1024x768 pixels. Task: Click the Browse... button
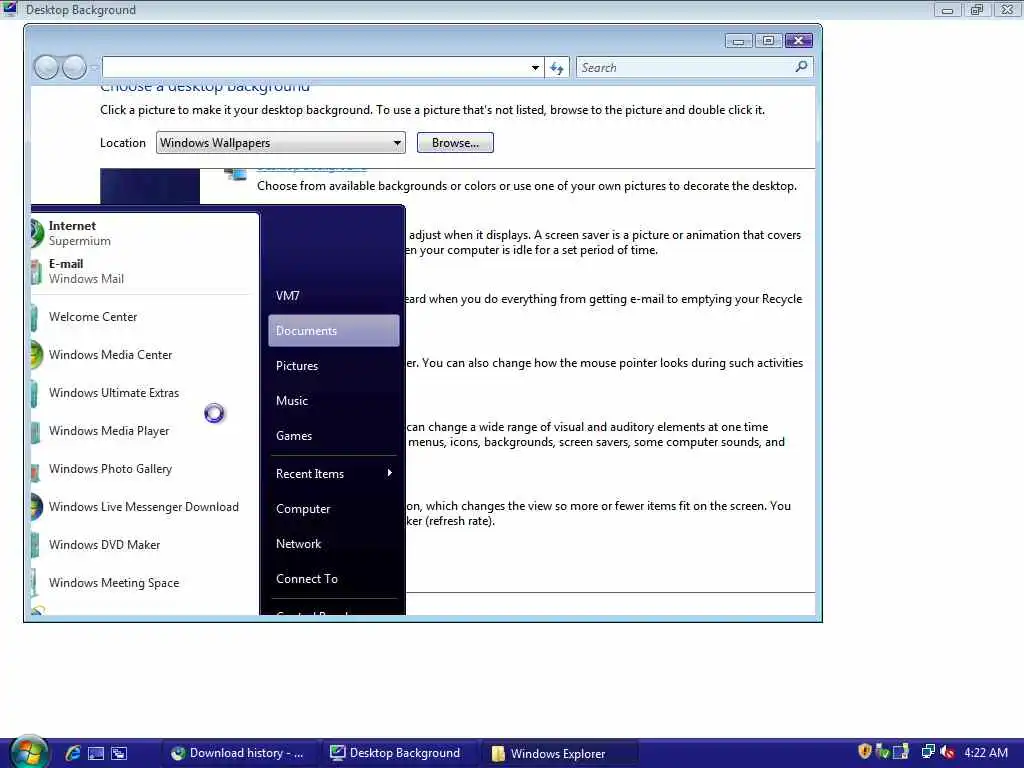pos(455,142)
